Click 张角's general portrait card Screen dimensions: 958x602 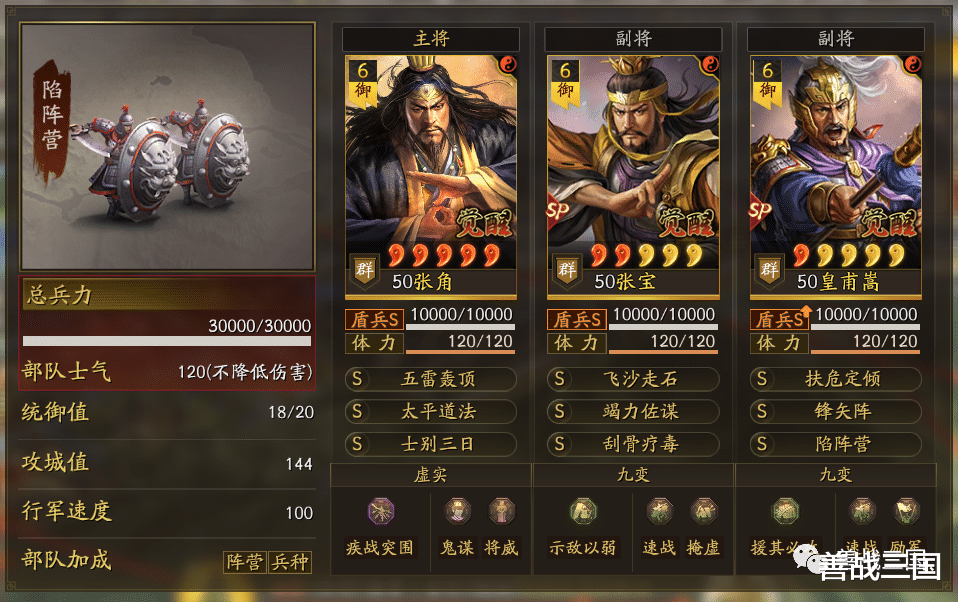click(431, 177)
